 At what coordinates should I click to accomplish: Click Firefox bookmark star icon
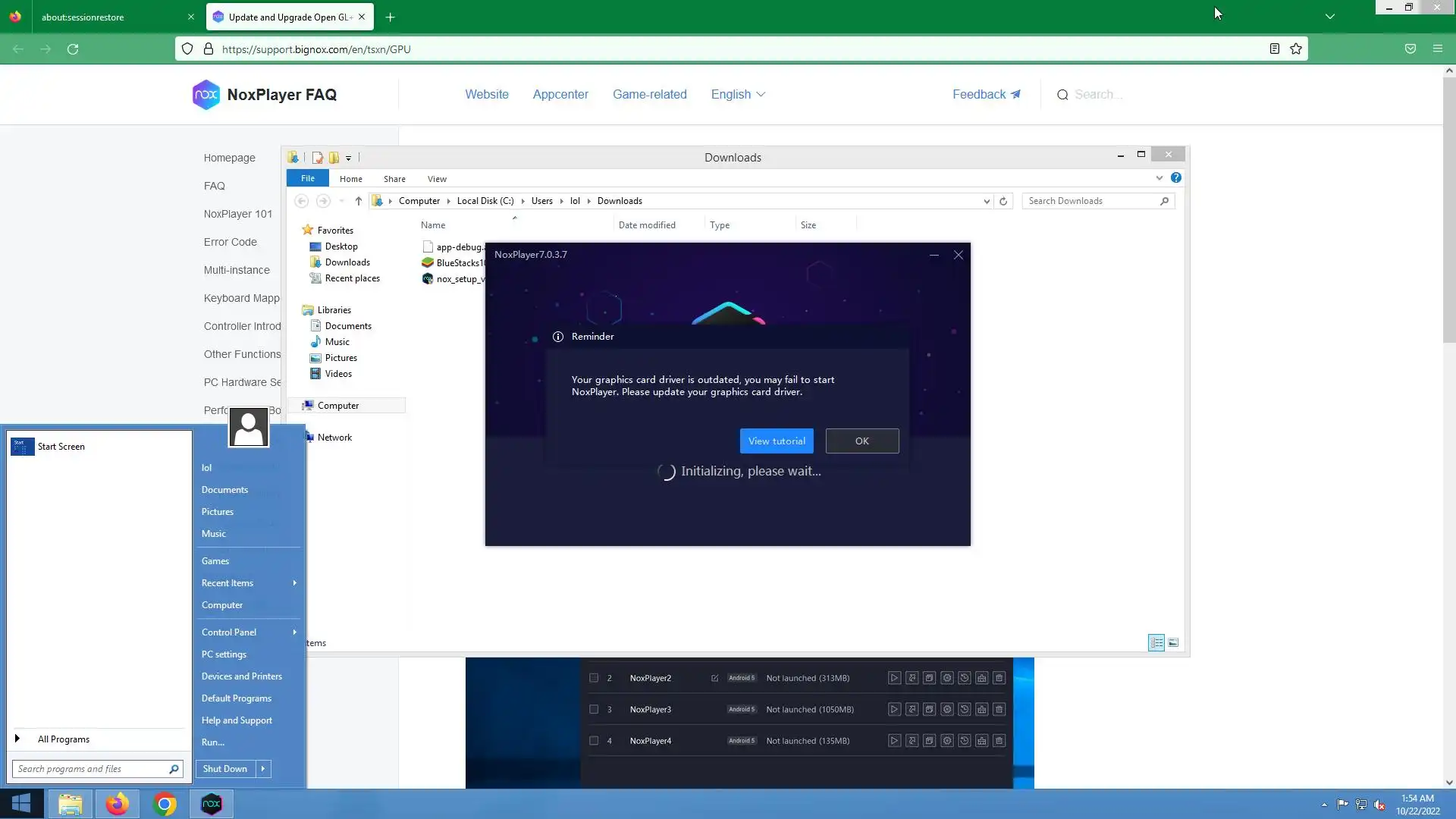point(1296,49)
